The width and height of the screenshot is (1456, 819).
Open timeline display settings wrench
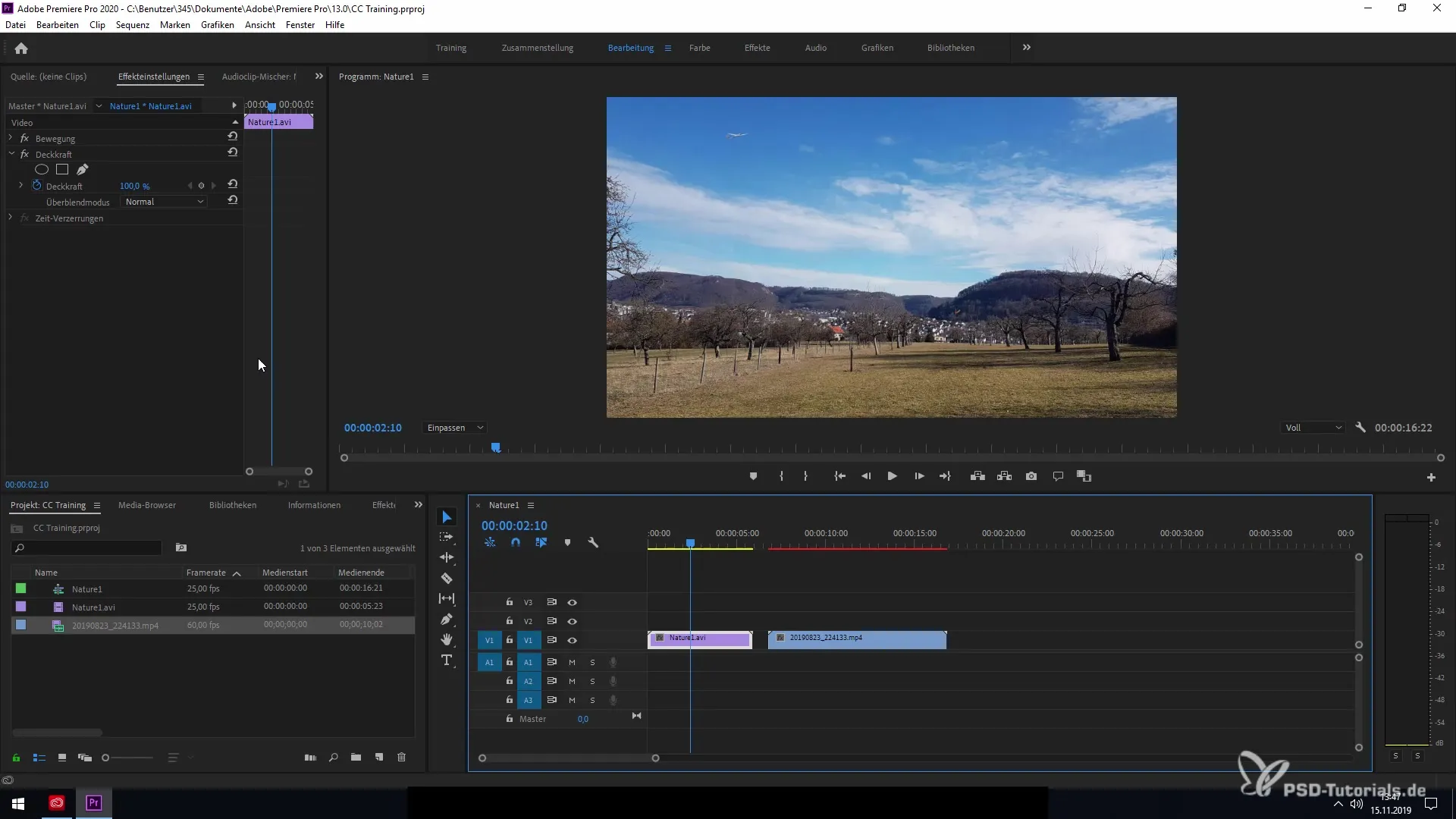tap(593, 543)
